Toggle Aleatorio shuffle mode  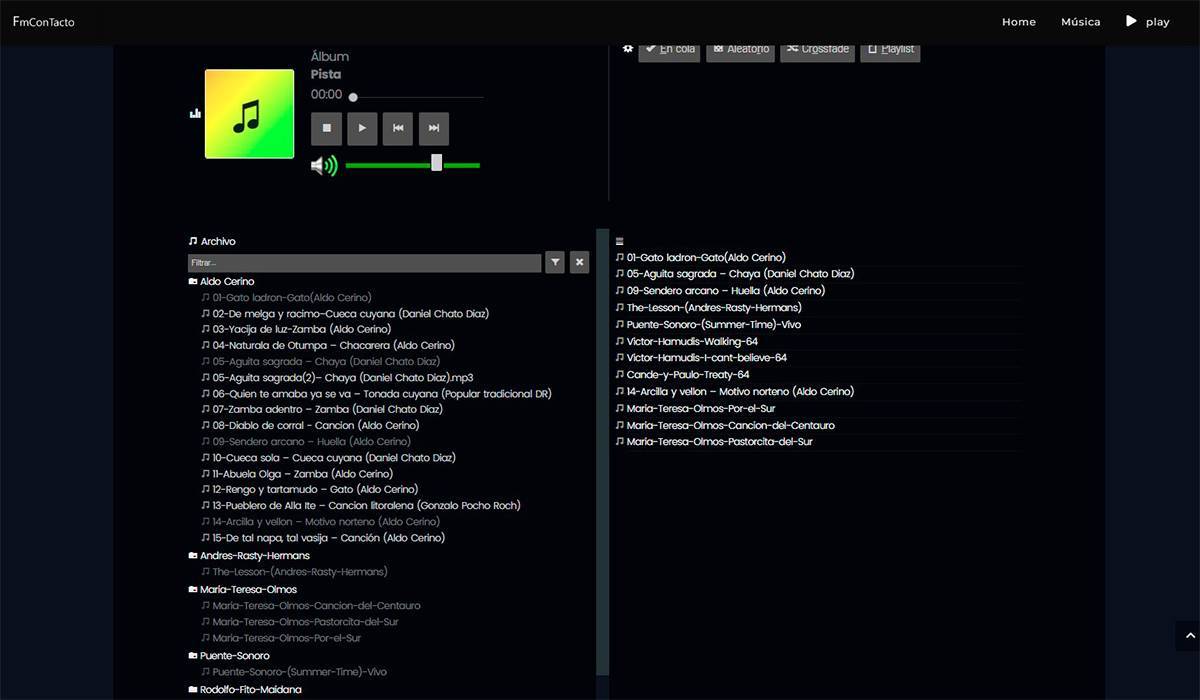pos(740,49)
